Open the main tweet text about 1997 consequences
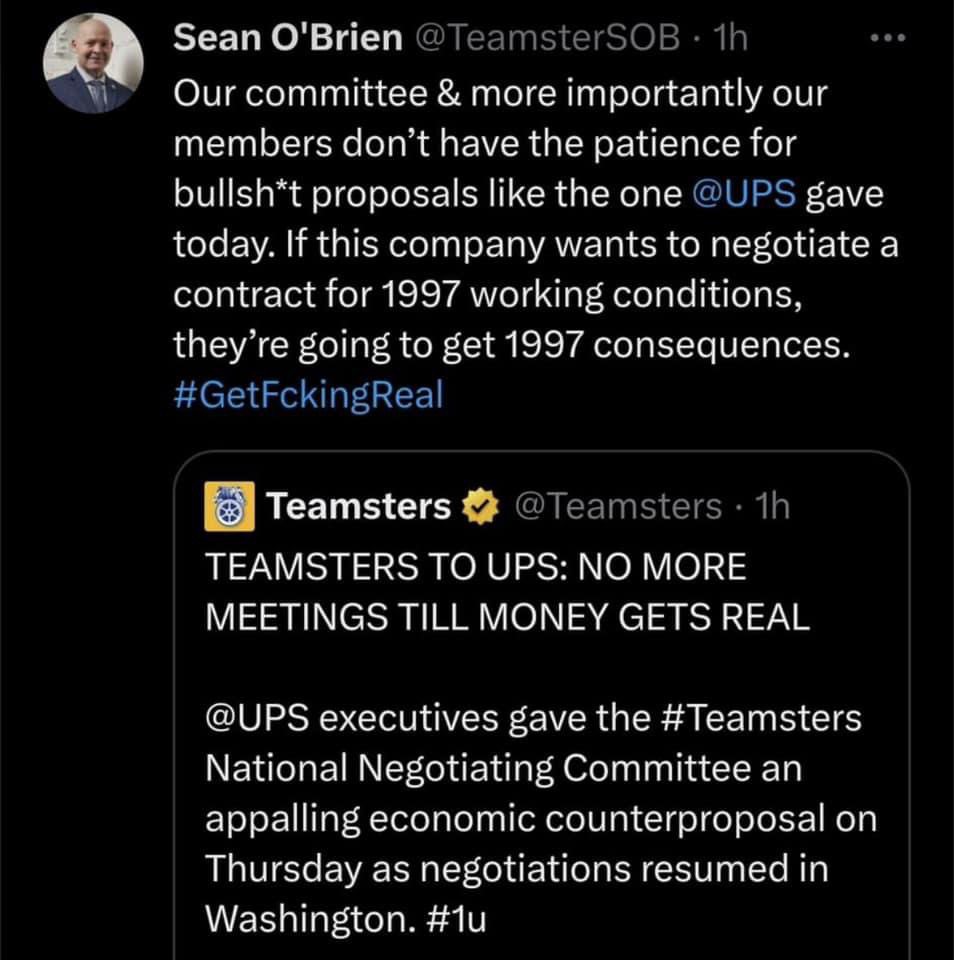954x960 pixels. (x=536, y=219)
